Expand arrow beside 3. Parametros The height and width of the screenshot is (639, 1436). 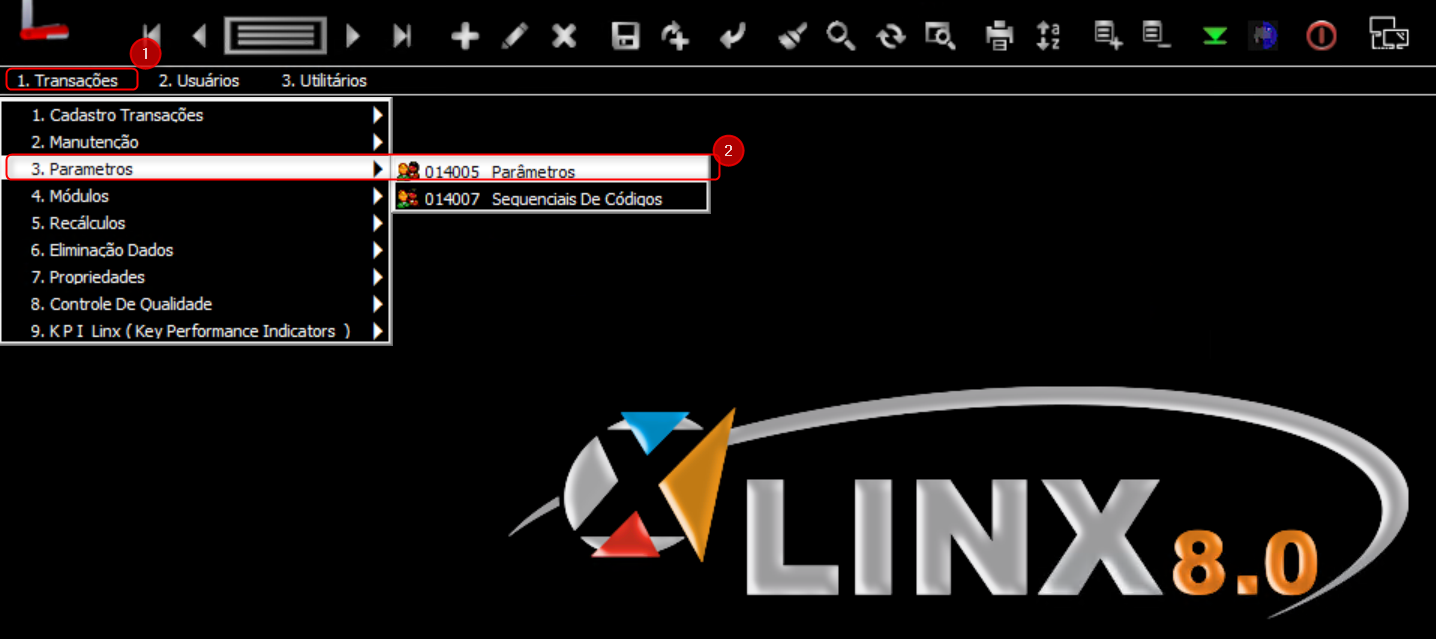378,169
